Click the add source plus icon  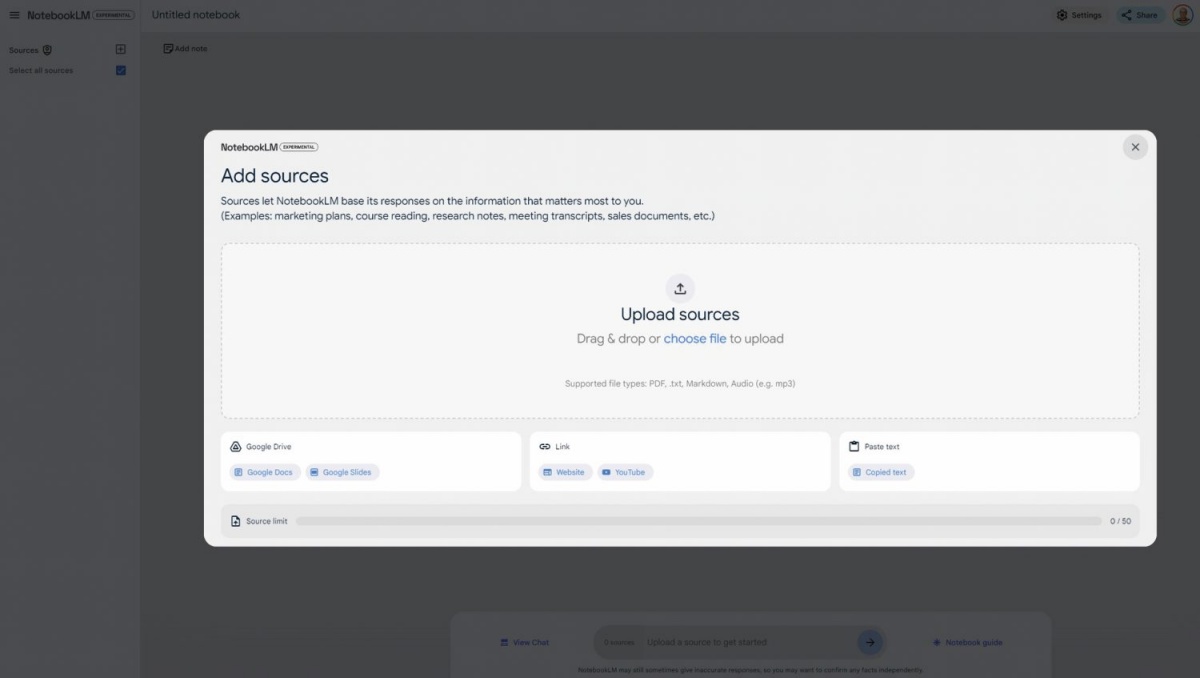[121, 49]
